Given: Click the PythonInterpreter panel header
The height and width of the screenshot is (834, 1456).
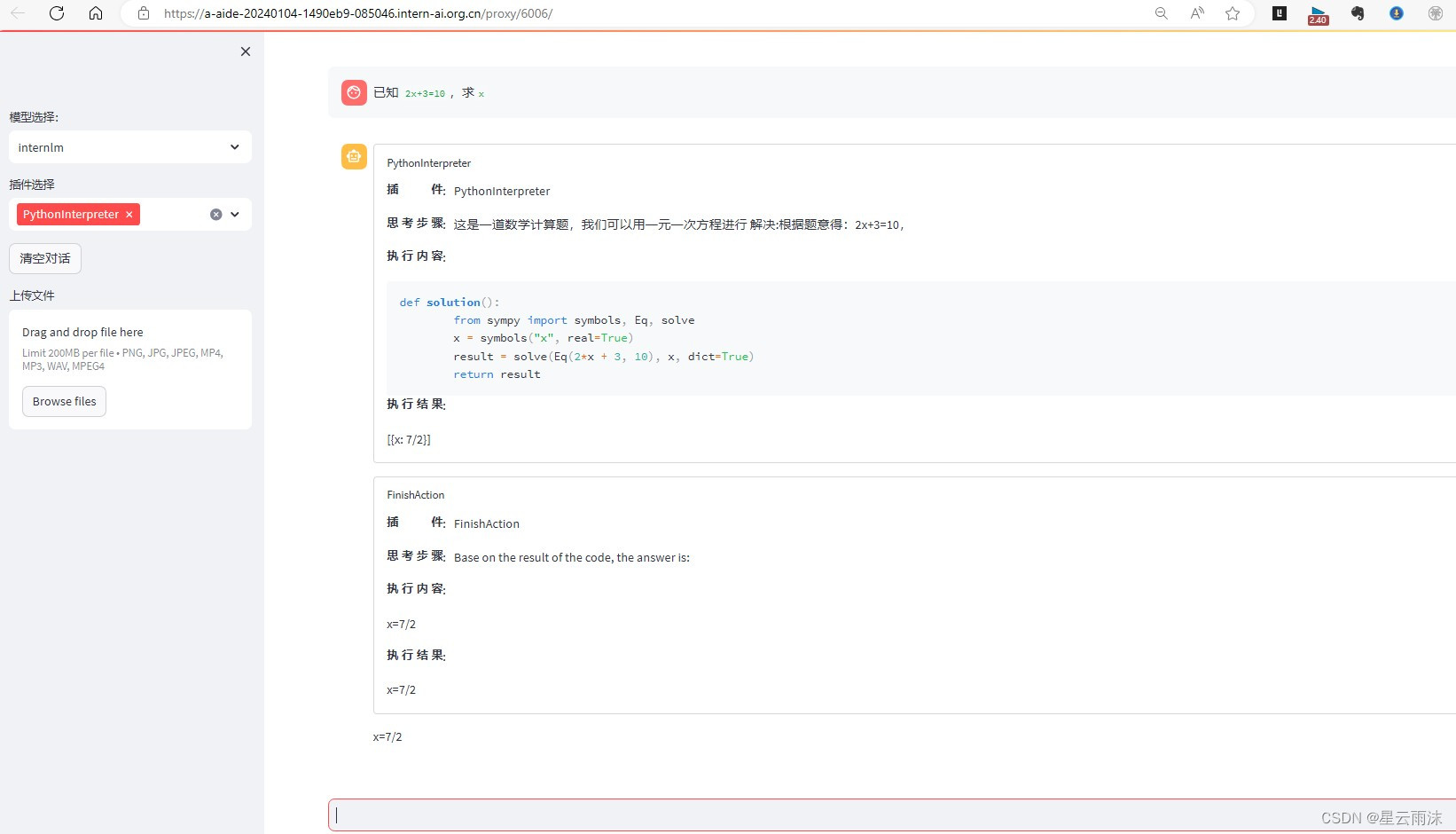Looking at the screenshot, I should (429, 163).
